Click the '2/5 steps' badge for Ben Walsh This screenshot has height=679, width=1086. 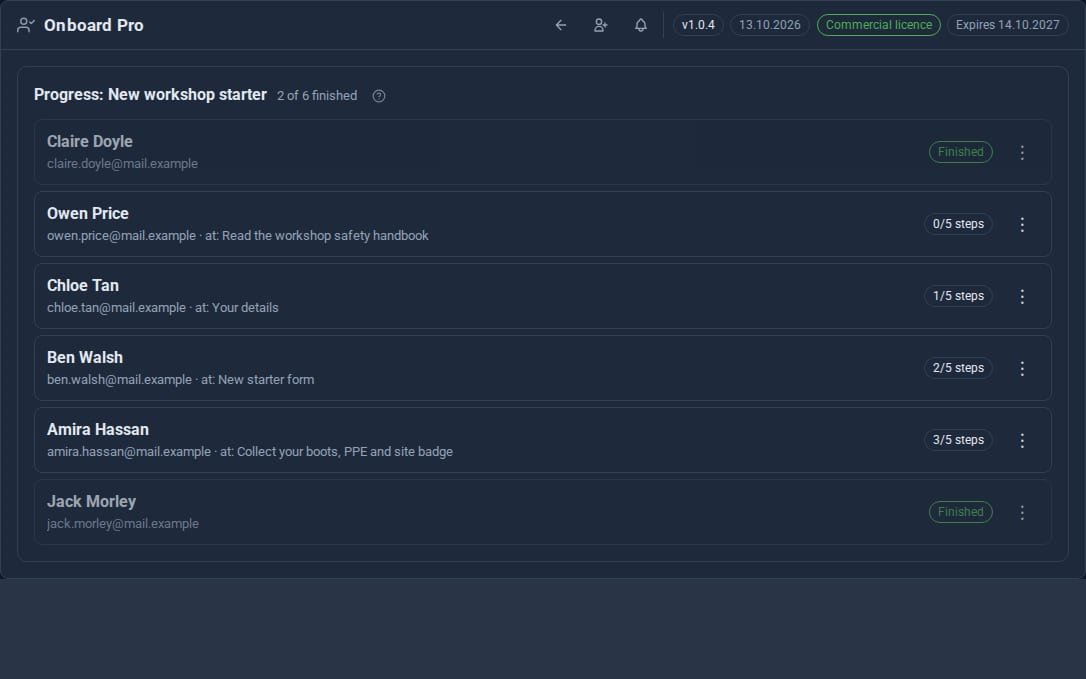(x=959, y=368)
